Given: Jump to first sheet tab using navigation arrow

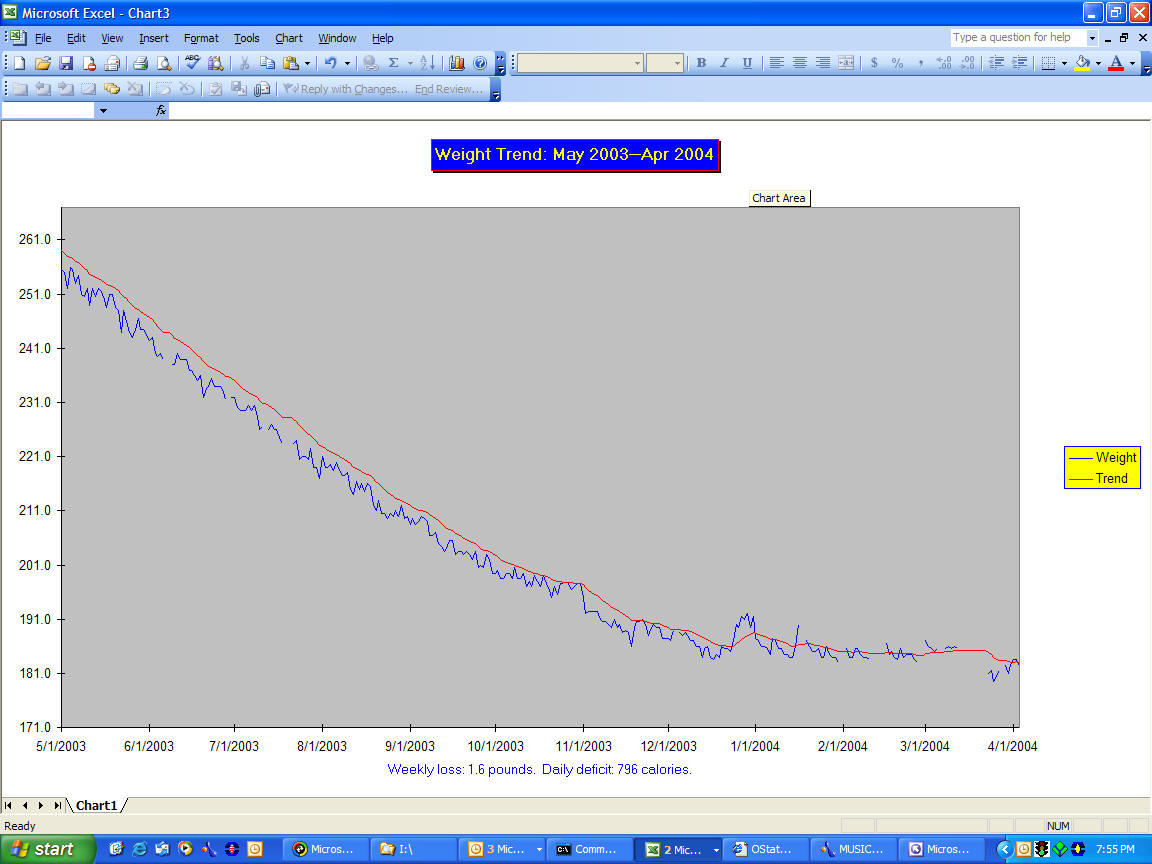Looking at the screenshot, I should tap(8, 806).
